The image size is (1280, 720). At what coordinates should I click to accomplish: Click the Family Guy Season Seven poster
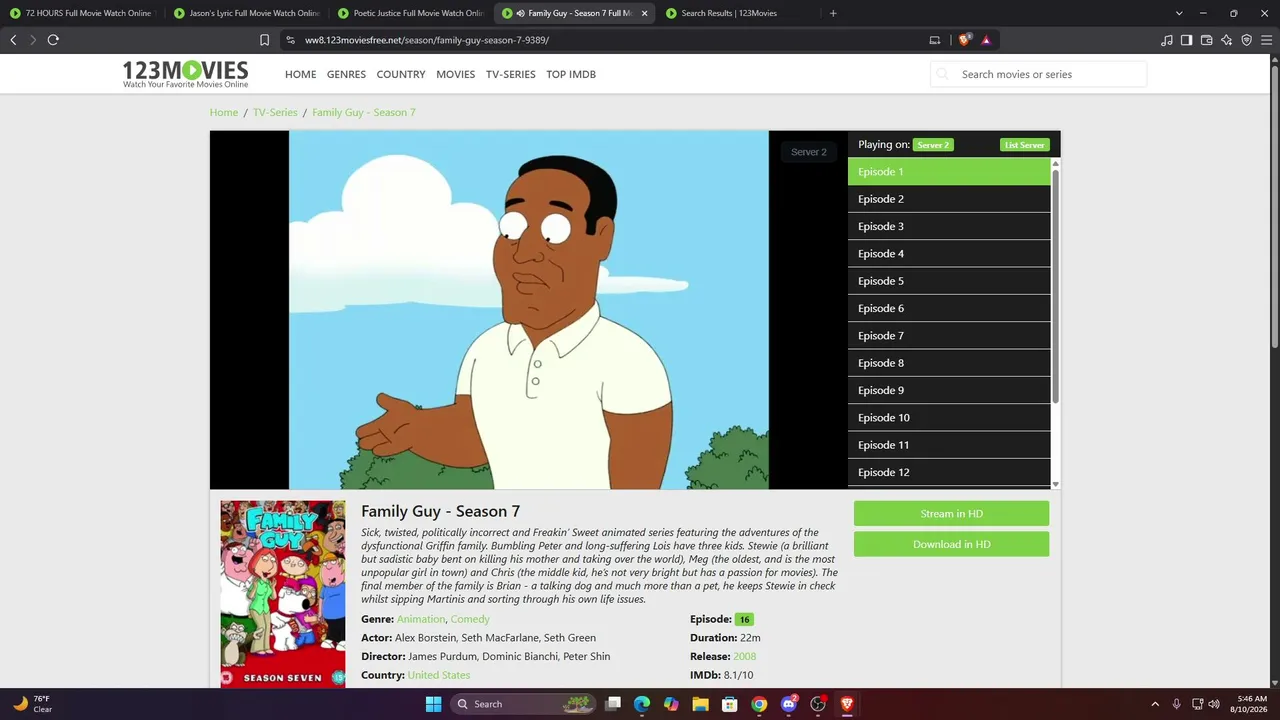(x=283, y=594)
